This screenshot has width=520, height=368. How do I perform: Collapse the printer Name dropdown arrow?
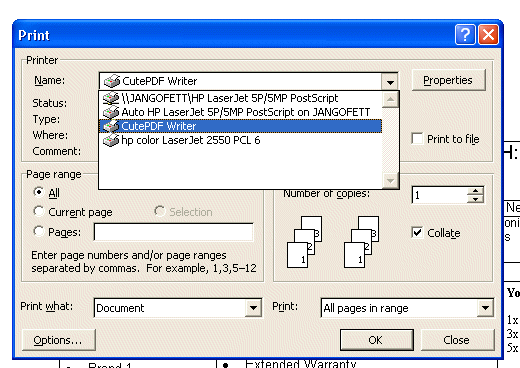(390, 81)
